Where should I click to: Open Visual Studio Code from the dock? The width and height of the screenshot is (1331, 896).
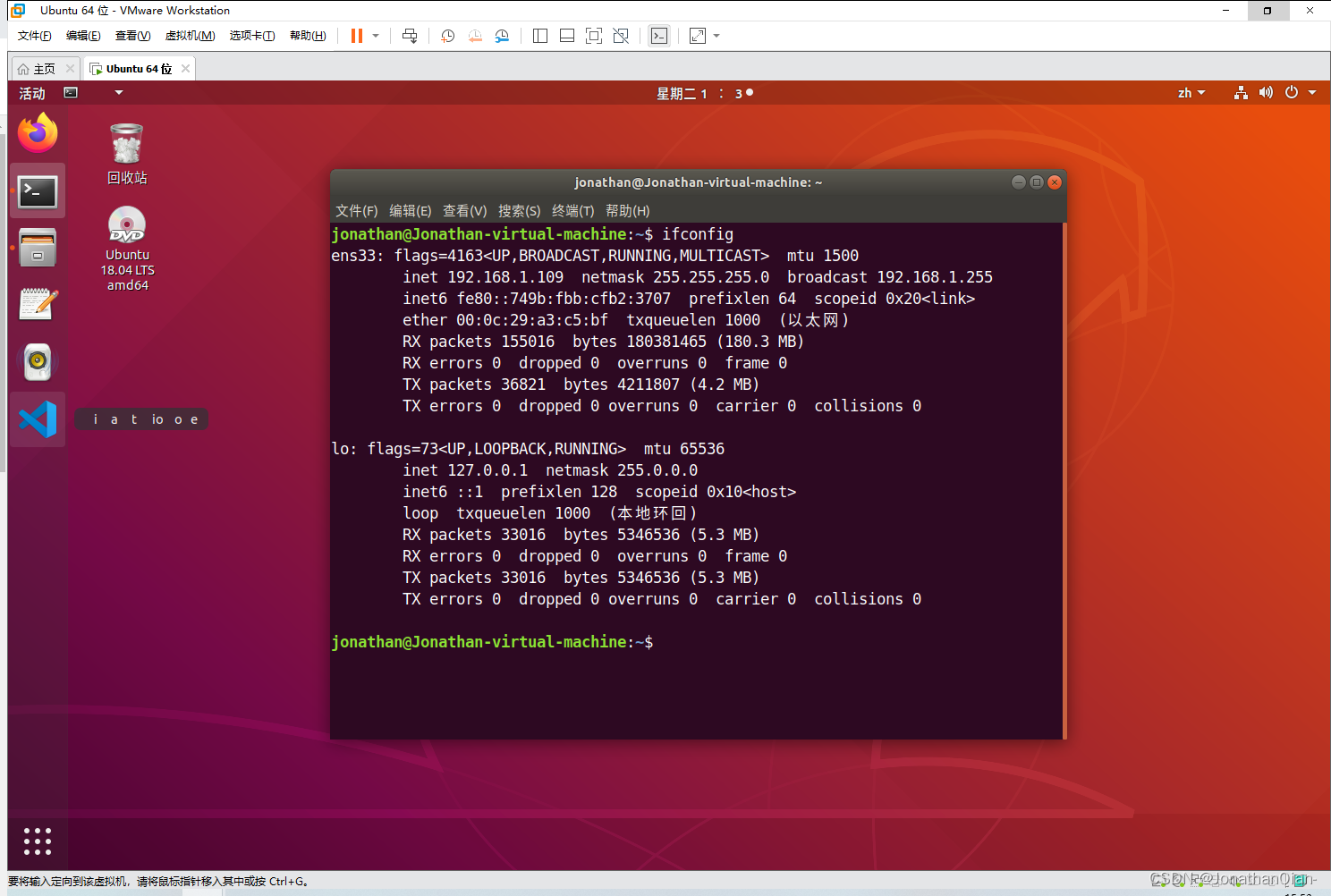click(38, 419)
